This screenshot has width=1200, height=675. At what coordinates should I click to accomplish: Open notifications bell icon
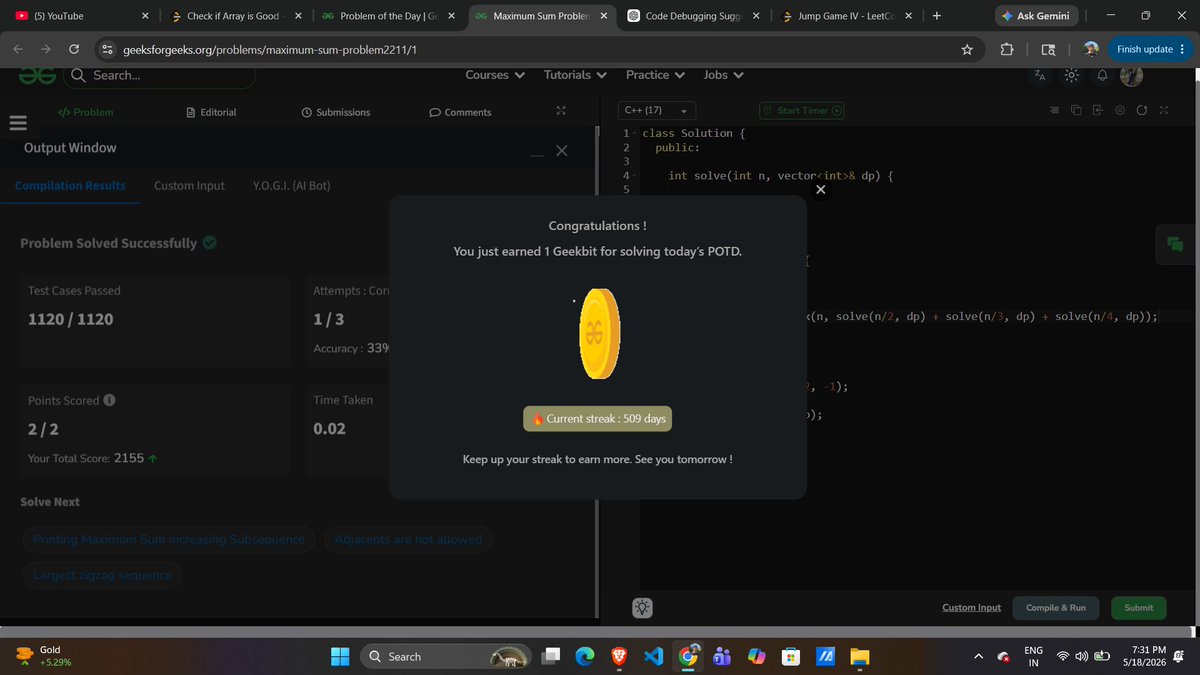(x=1102, y=75)
